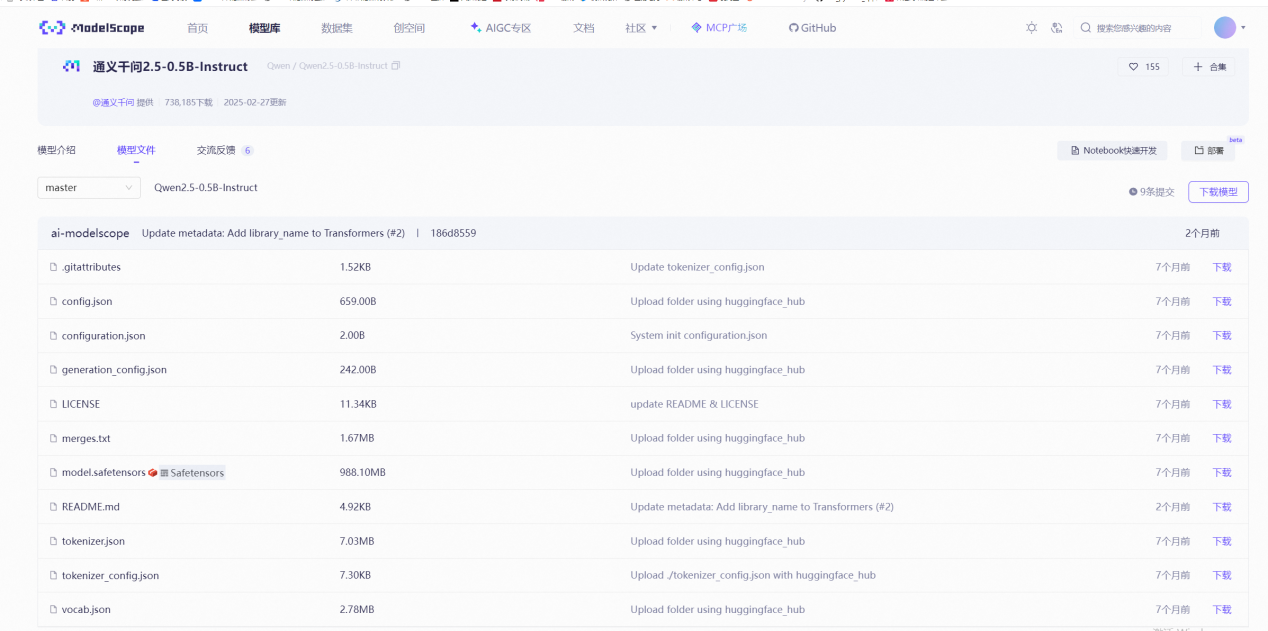
Task: Open commit hash 186d8559
Action: pos(453,233)
